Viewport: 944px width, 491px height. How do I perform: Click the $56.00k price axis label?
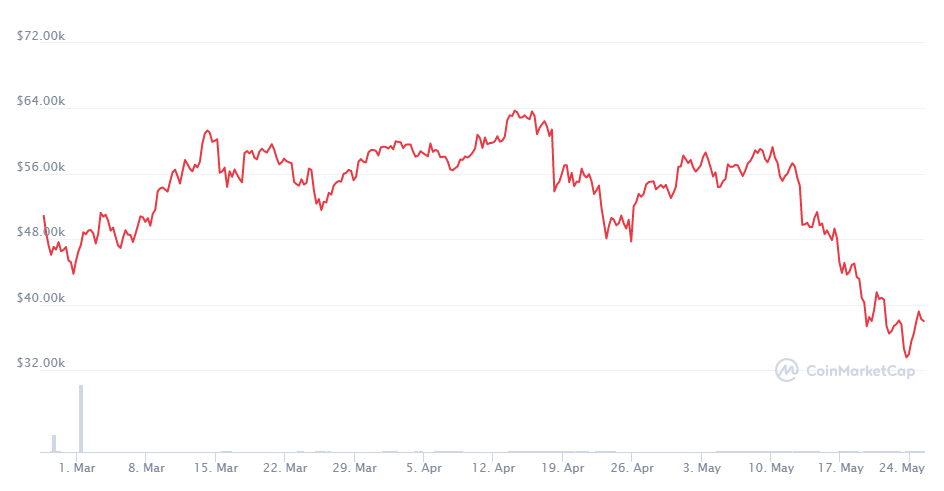pyautogui.click(x=42, y=167)
